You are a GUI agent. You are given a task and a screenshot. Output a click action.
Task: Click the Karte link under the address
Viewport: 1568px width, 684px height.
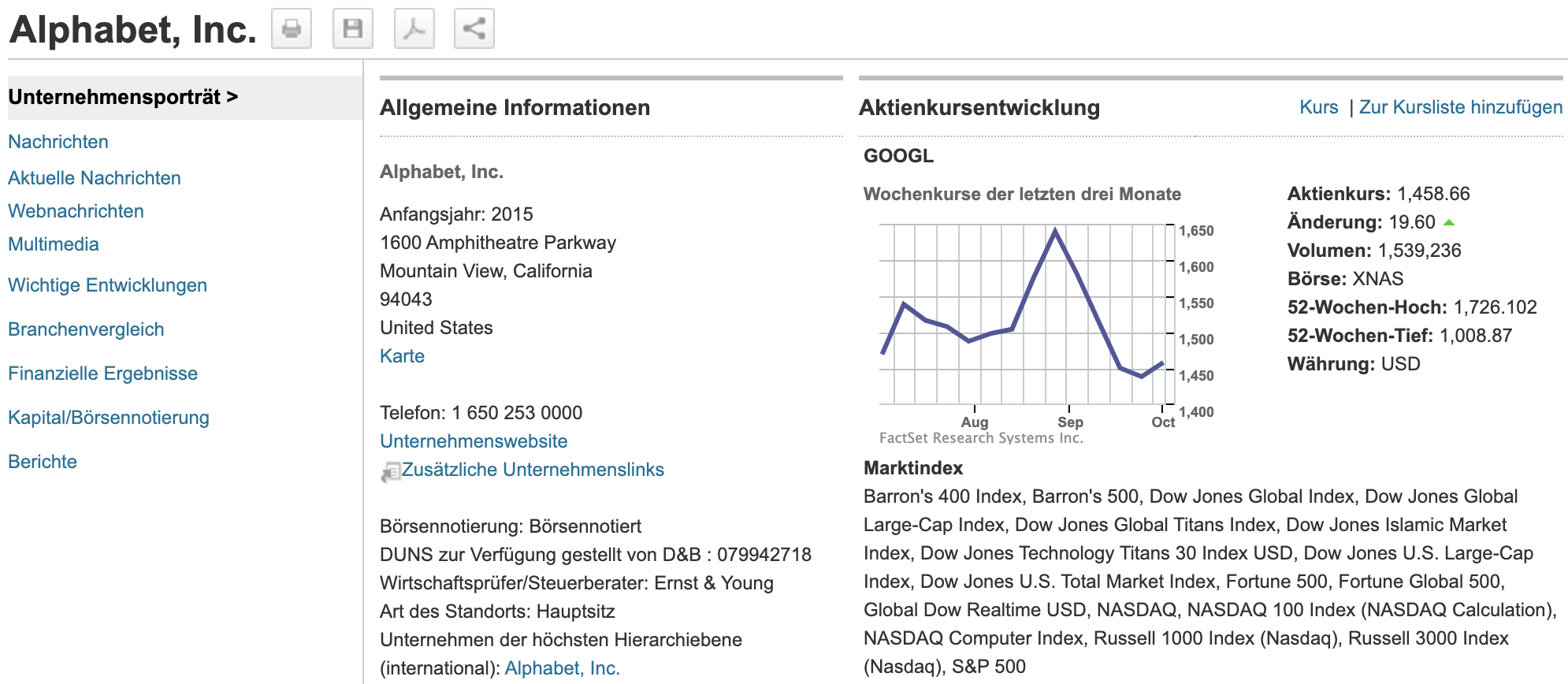(x=402, y=356)
